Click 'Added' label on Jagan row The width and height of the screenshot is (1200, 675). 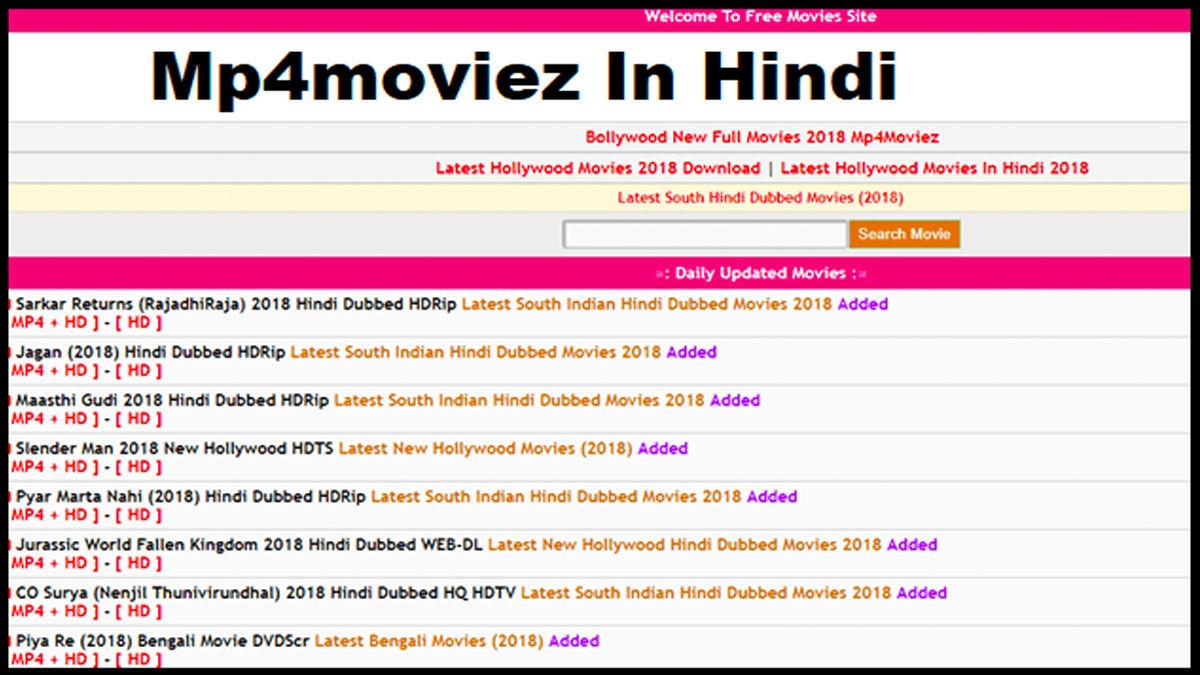click(x=692, y=352)
